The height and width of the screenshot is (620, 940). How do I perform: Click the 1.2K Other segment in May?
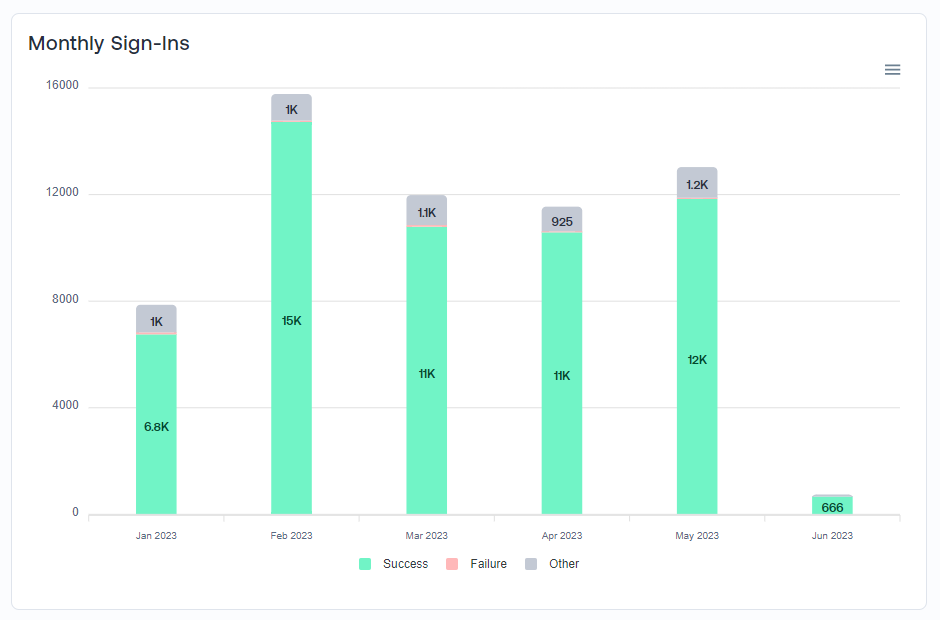697,183
